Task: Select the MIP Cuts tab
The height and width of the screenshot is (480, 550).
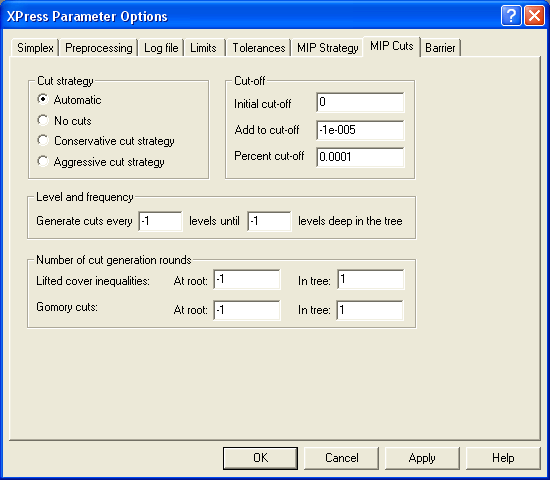Action: coord(391,46)
